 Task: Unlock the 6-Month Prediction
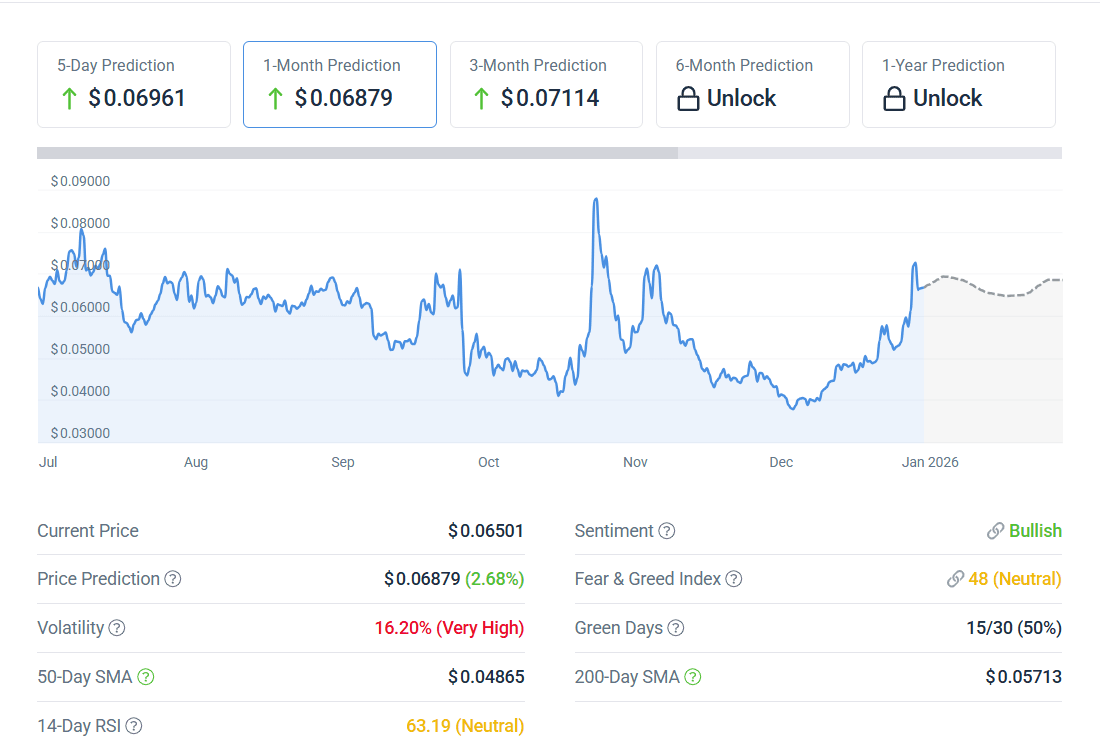pos(753,85)
